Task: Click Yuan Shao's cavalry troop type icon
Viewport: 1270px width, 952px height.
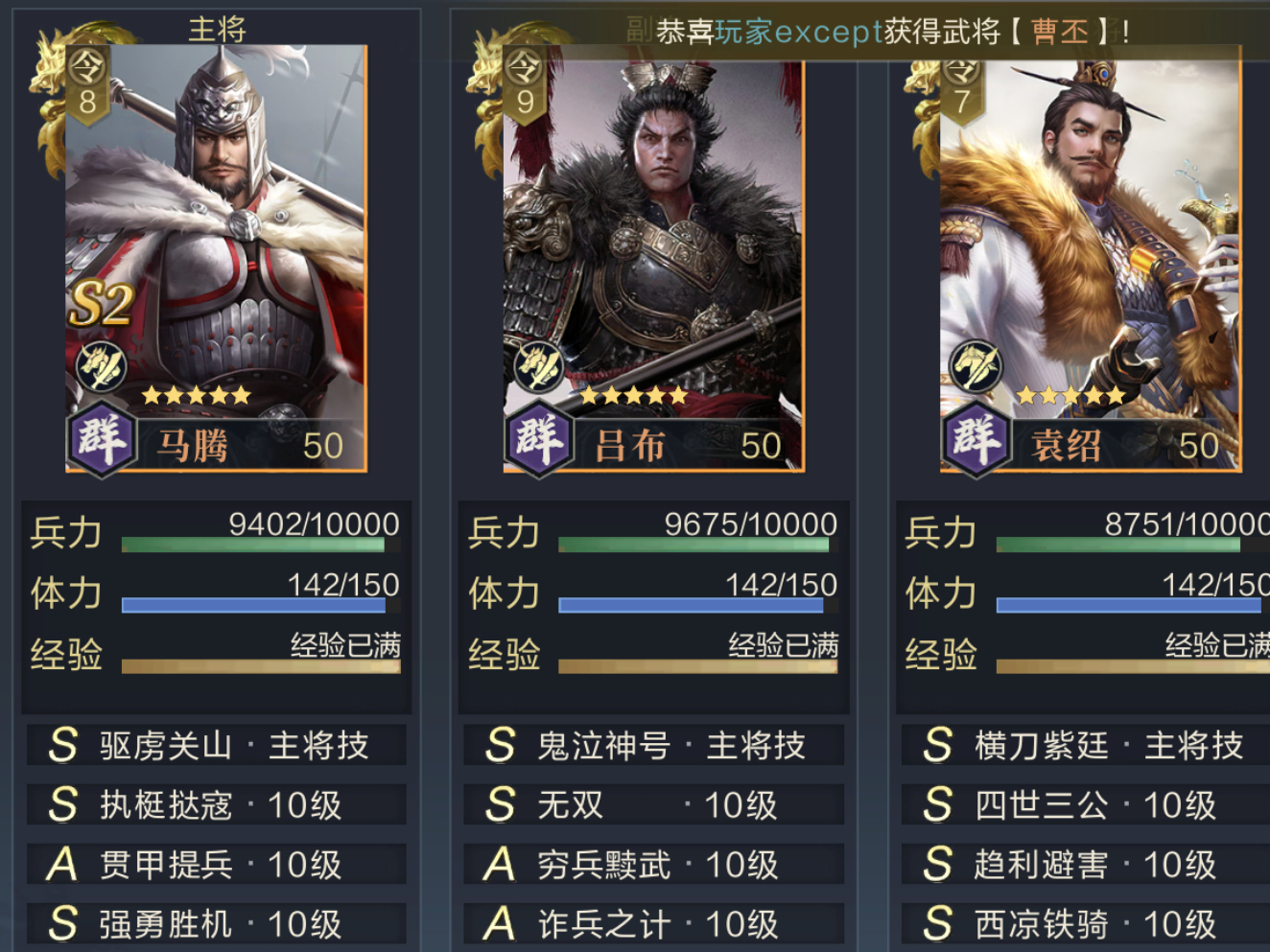Action: click(976, 367)
